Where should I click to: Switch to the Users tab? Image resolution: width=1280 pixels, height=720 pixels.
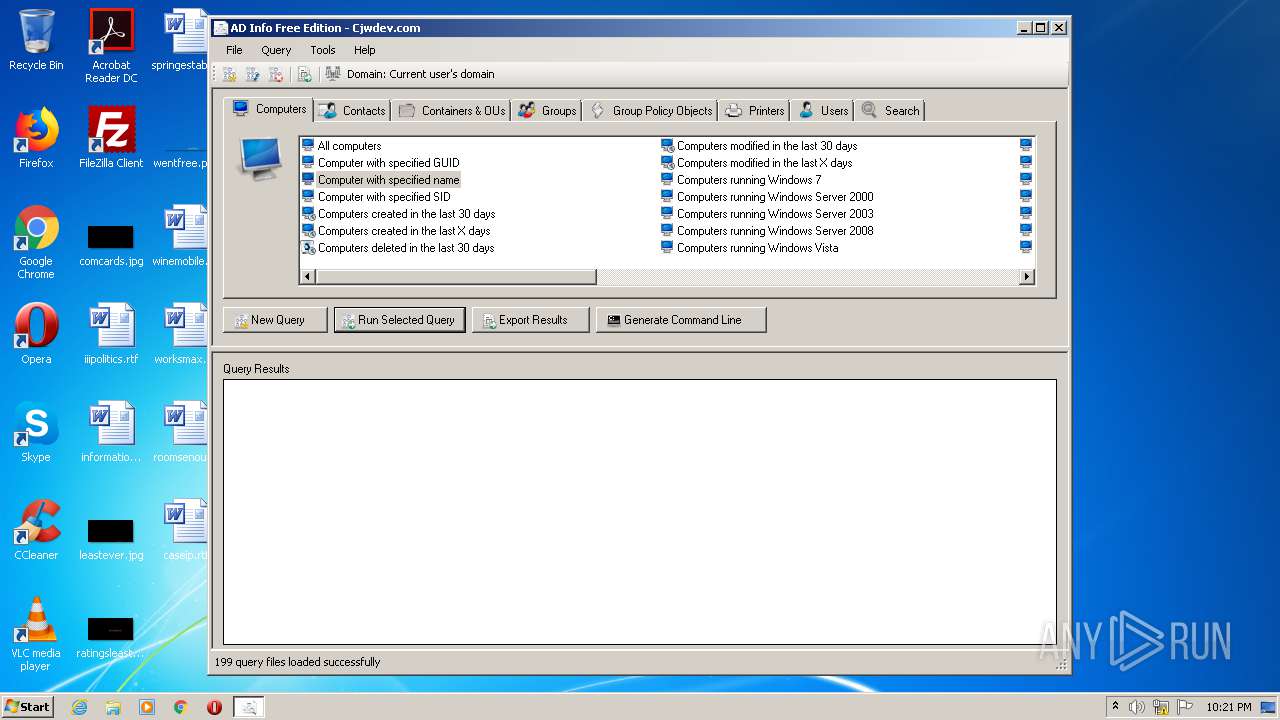[823, 111]
